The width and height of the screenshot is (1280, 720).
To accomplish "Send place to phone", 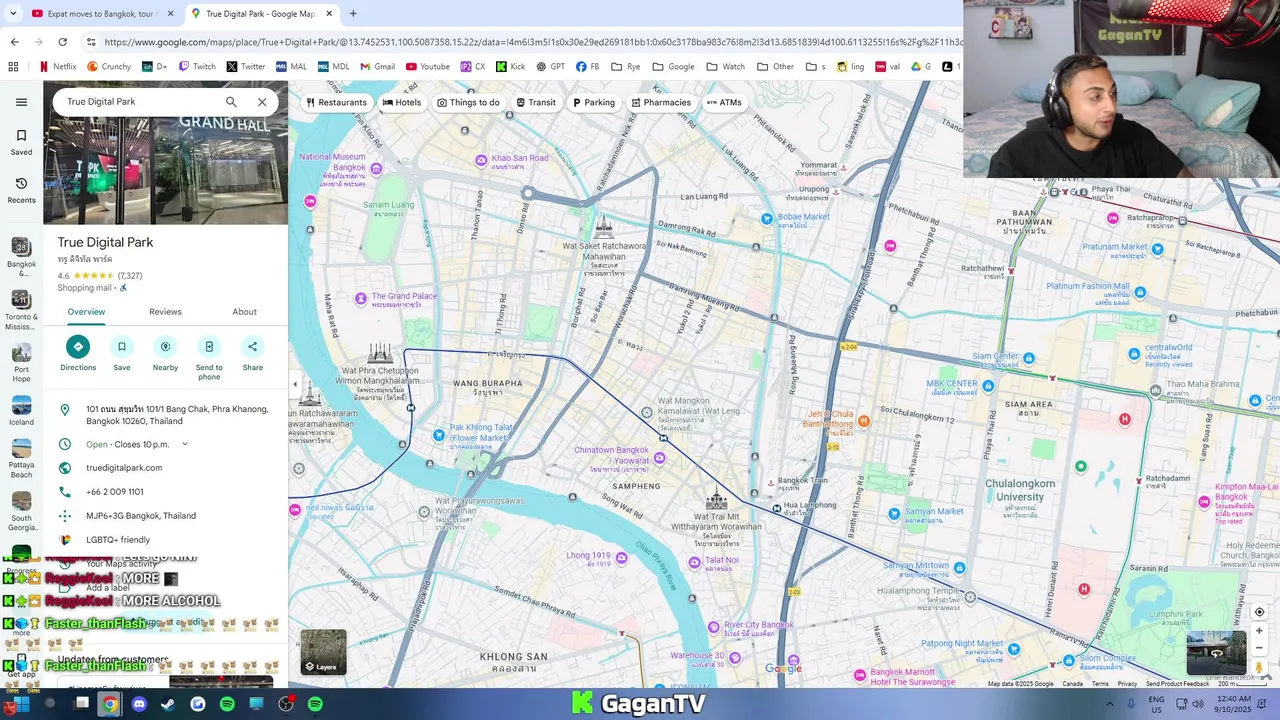I will pyautogui.click(x=209, y=358).
